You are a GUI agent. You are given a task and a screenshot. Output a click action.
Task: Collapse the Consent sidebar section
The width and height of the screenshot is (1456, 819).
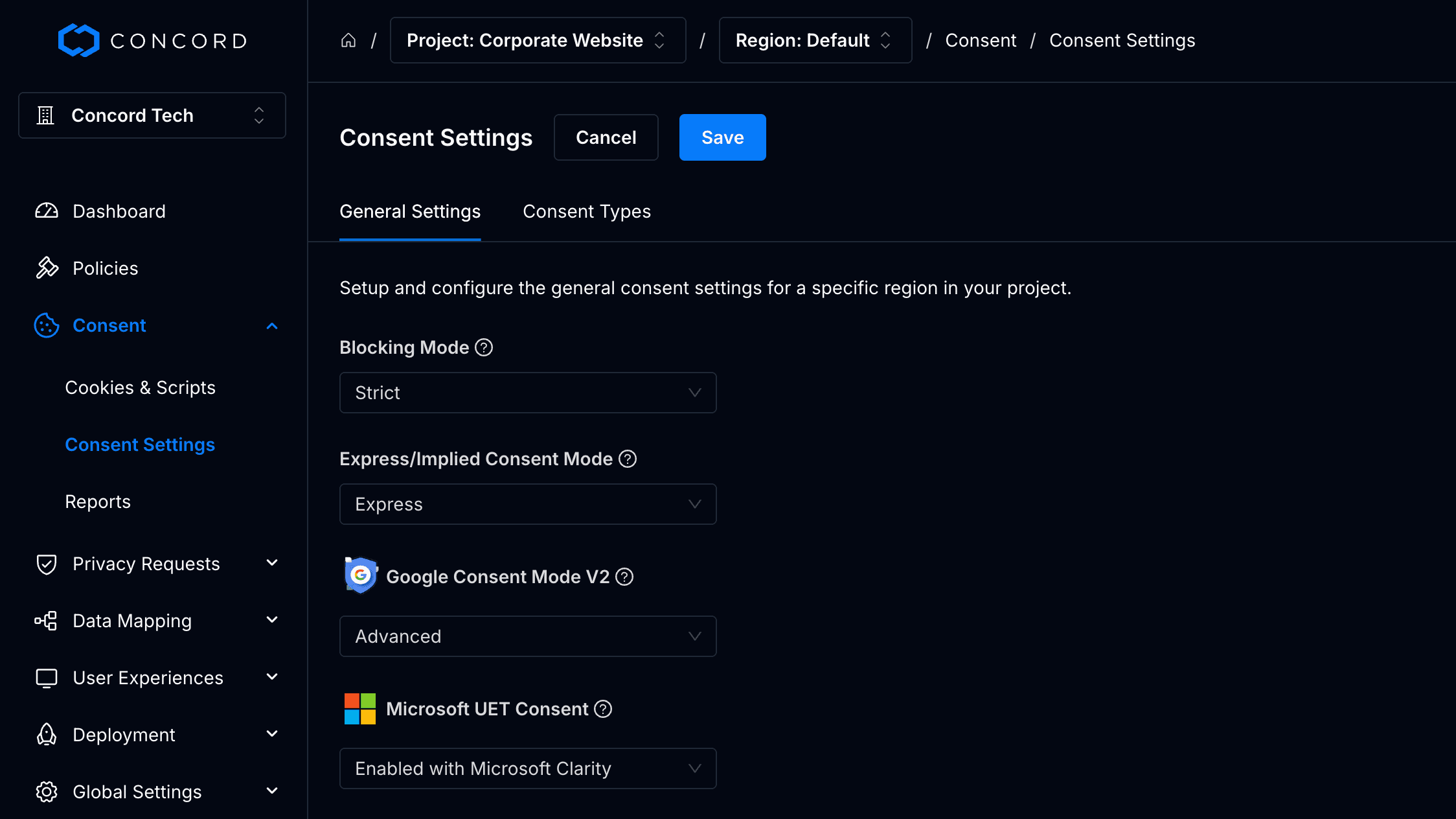[271, 325]
